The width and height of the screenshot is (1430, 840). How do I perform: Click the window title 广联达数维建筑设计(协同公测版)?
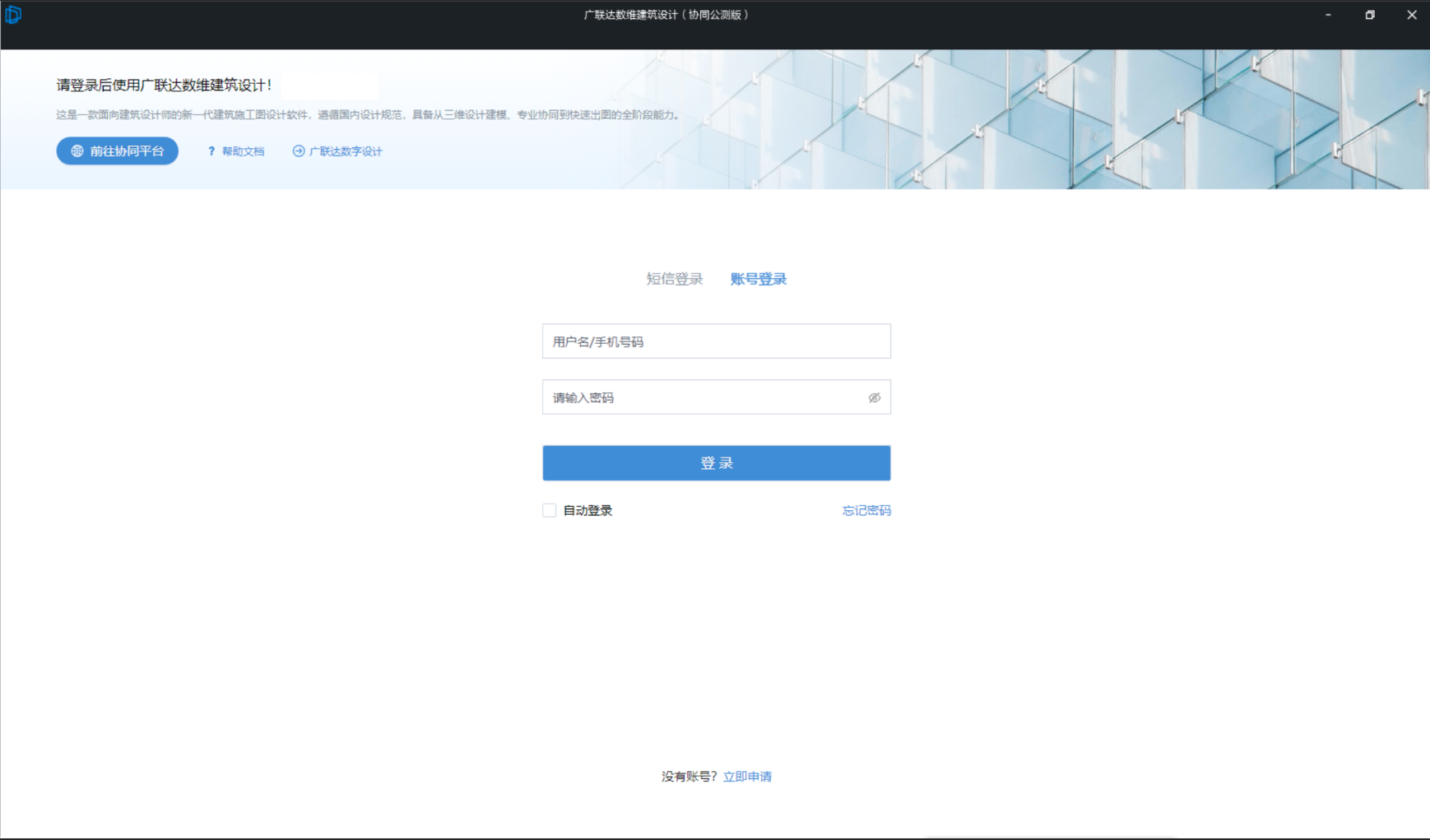tap(666, 15)
